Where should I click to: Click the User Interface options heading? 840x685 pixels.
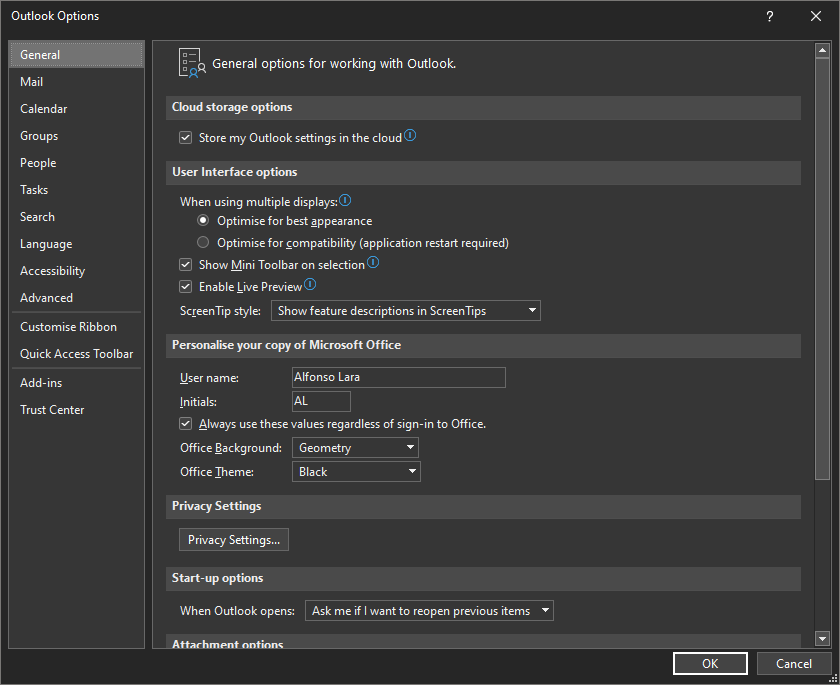point(235,172)
